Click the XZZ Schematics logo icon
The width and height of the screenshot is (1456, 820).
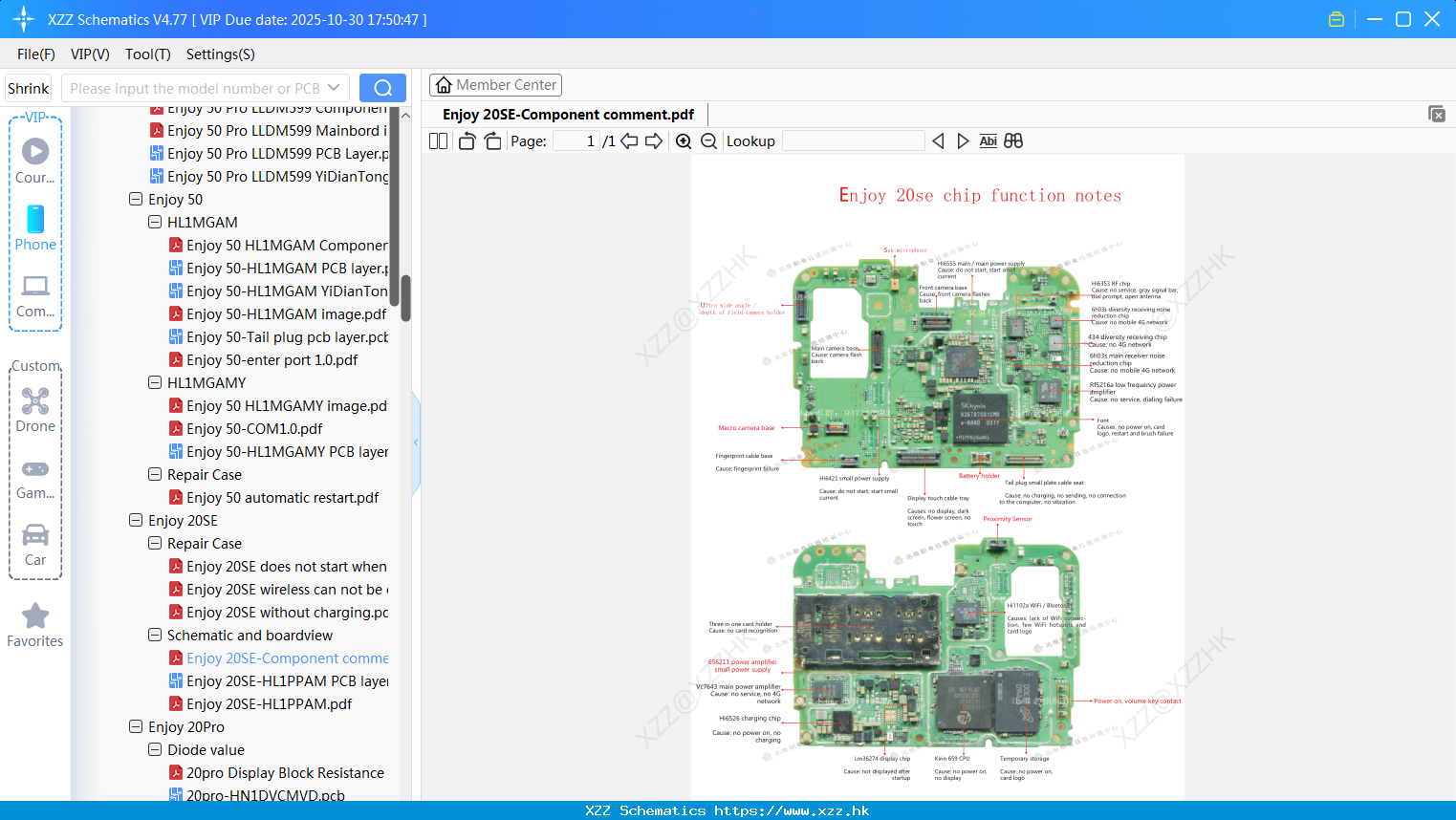click(24, 19)
